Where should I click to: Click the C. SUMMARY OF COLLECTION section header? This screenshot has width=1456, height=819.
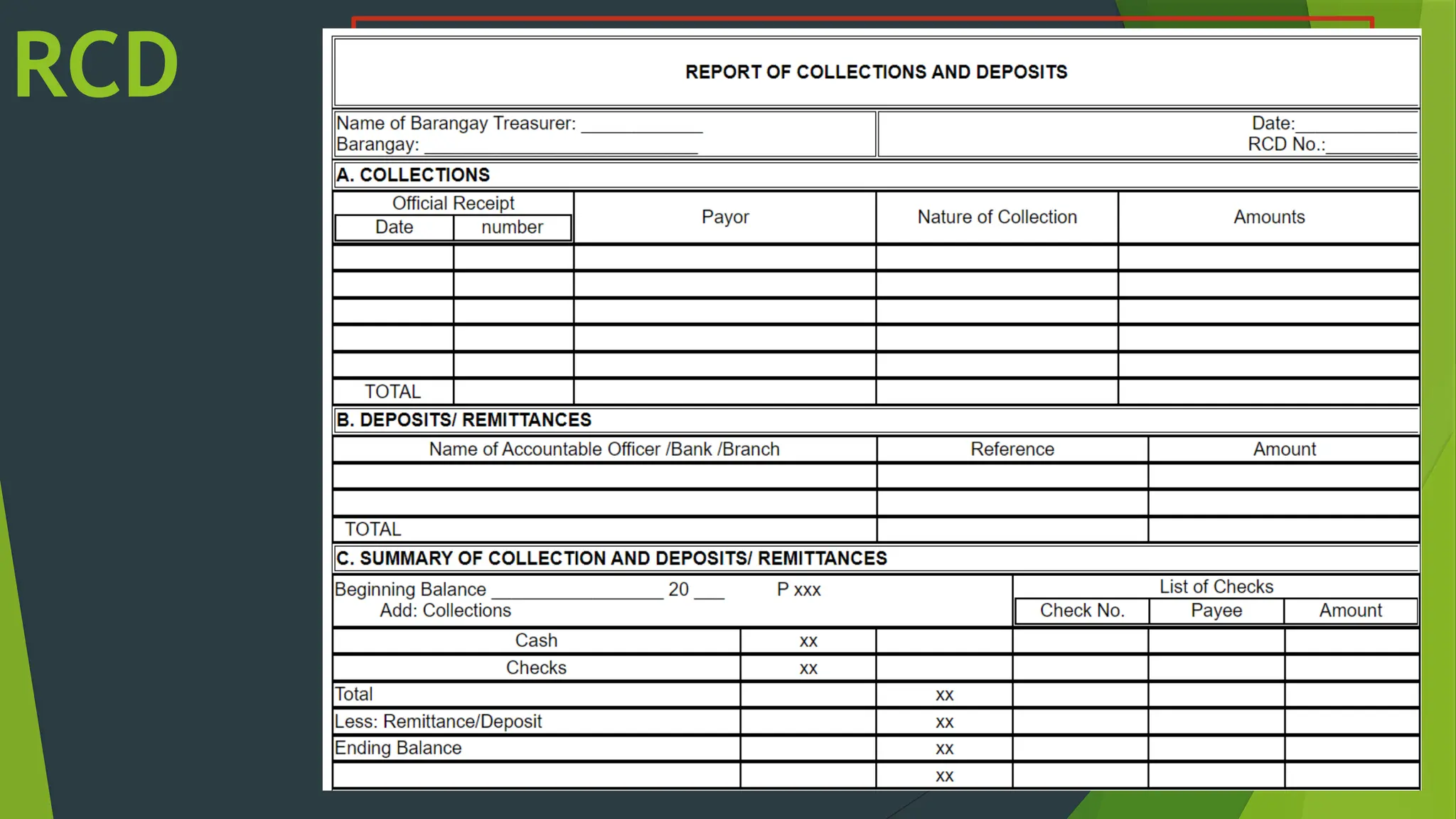tap(611, 558)
